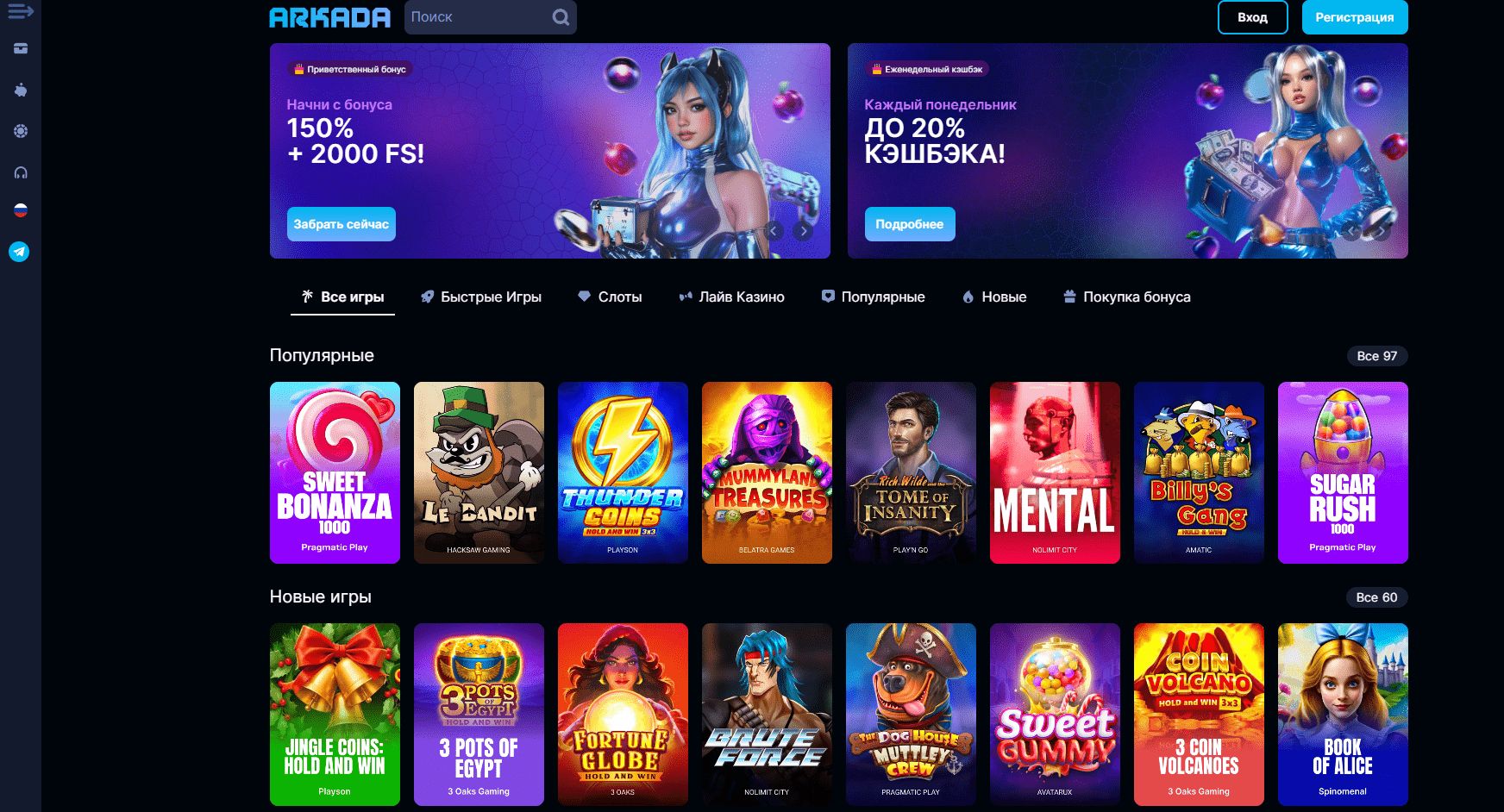1504x812 pixels.
Task: Expand all 60 new games
Action: 1376,597
